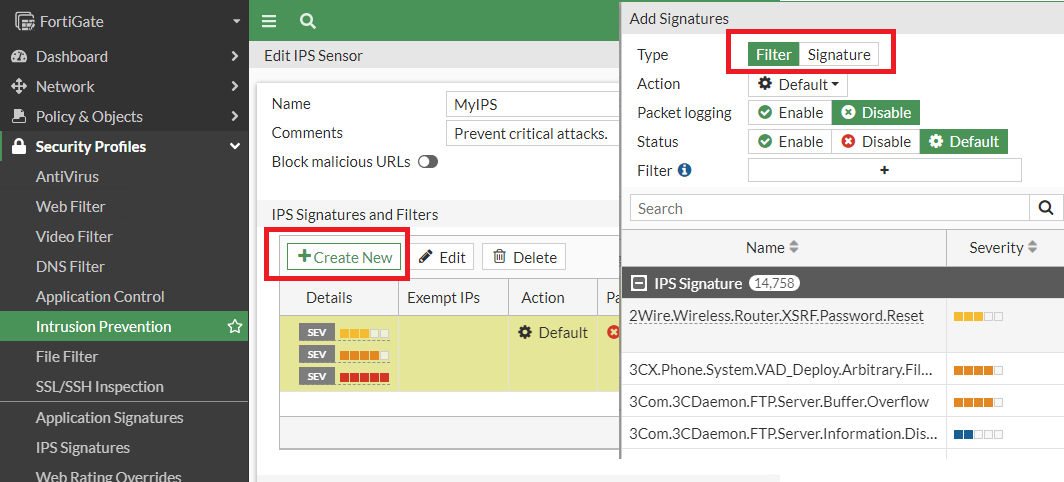Click red disabled icon in sensor row

(x=613, y=333)
